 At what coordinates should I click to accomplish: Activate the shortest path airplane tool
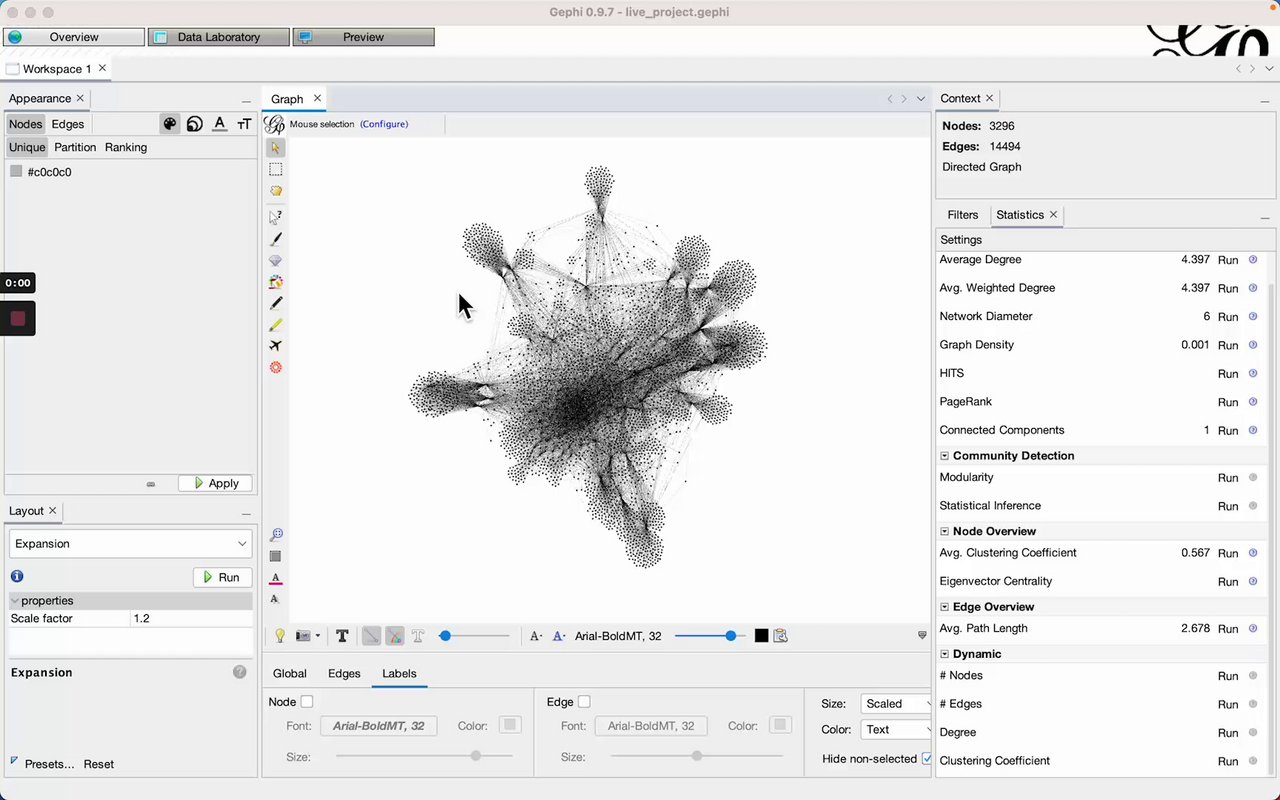tap(276, 346)
